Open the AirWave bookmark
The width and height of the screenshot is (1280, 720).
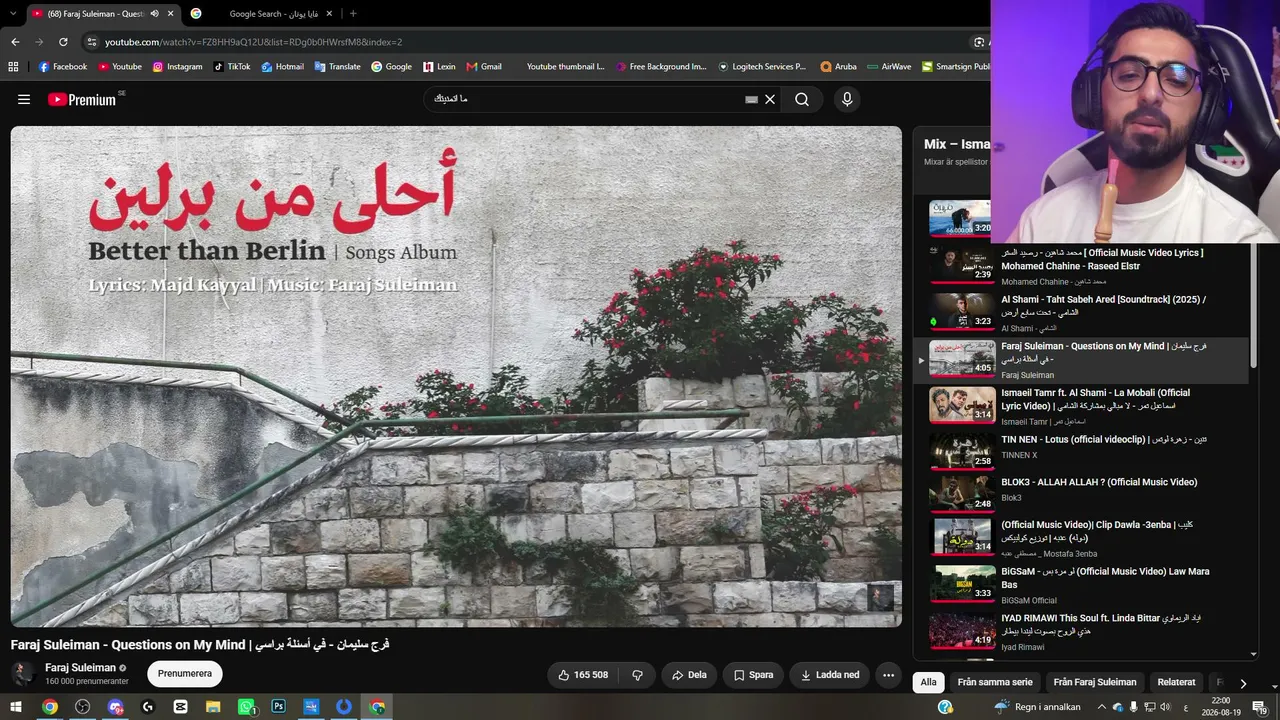[x=889, y=67]
